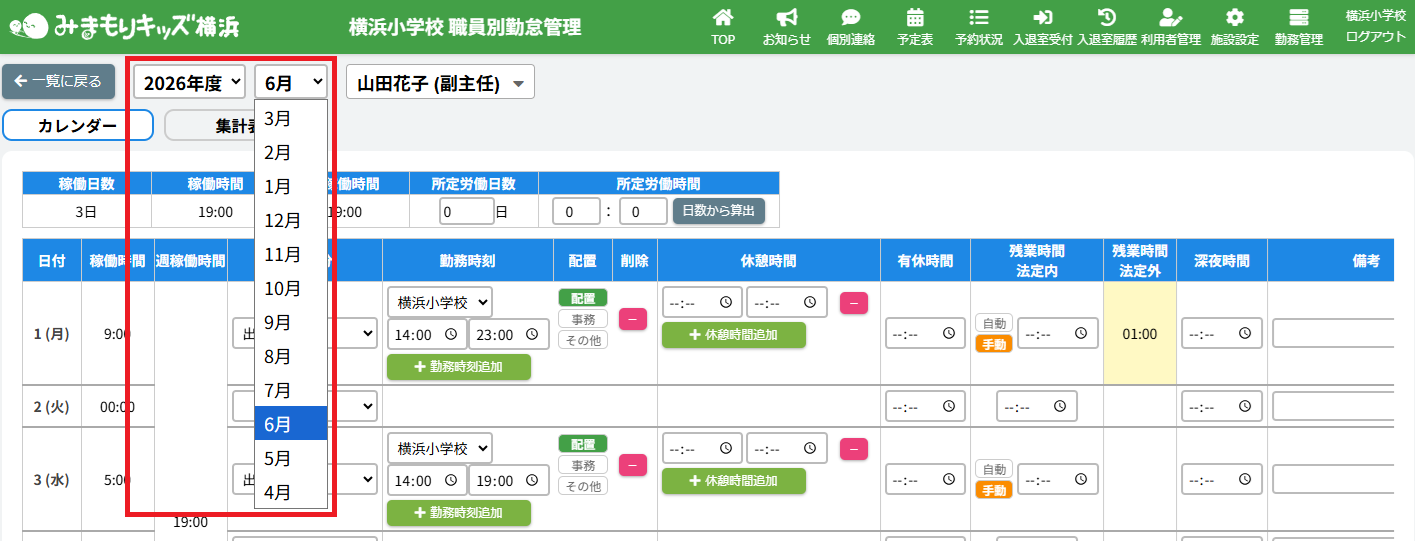This screenshot has height=541, width=1415.
Task: Select 9月 from the month list
Action: point(291,322)
